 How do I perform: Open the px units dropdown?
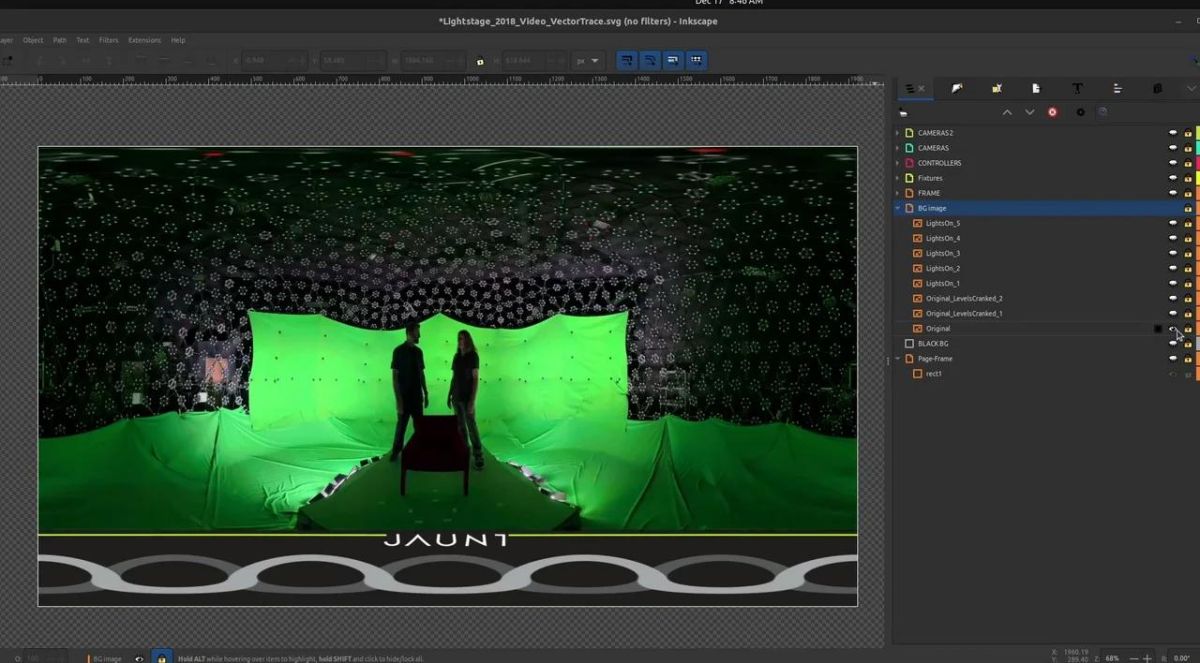[x=589, y=61]
